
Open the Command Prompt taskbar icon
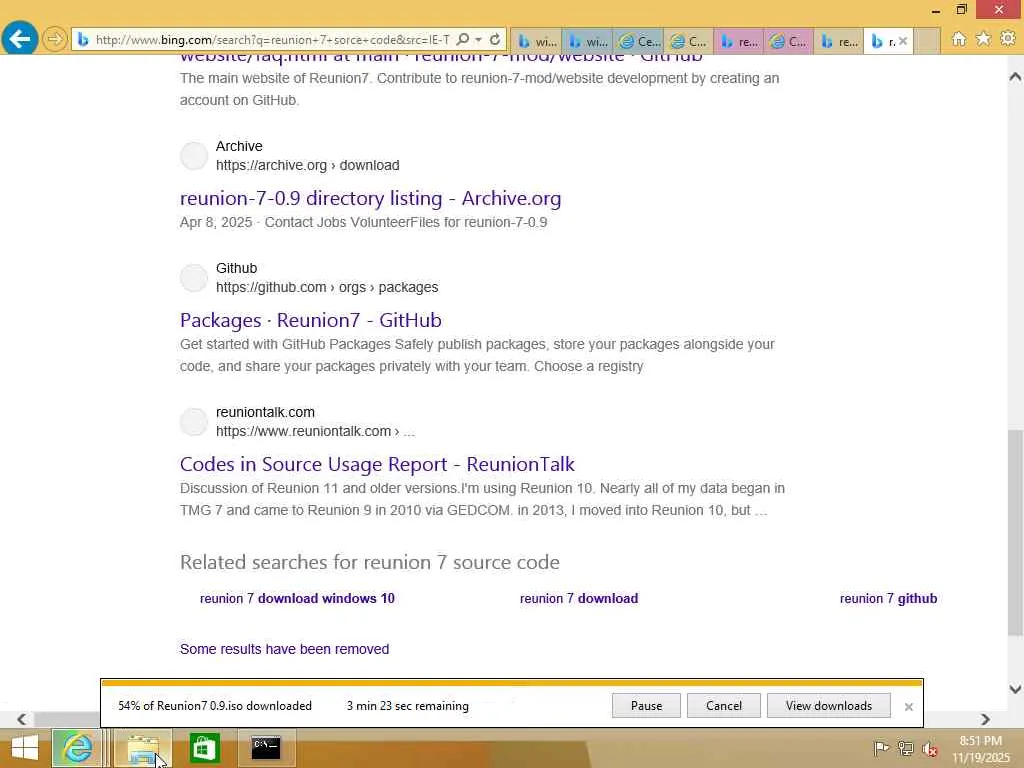click(x=266, y=748)
